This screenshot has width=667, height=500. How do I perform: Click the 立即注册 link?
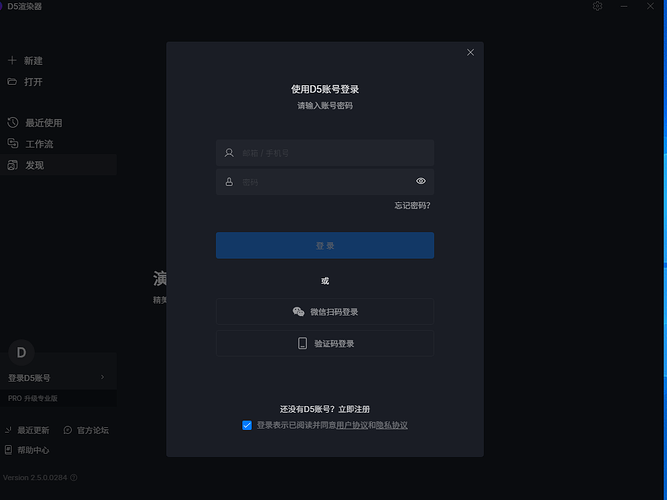coord(354,409)
